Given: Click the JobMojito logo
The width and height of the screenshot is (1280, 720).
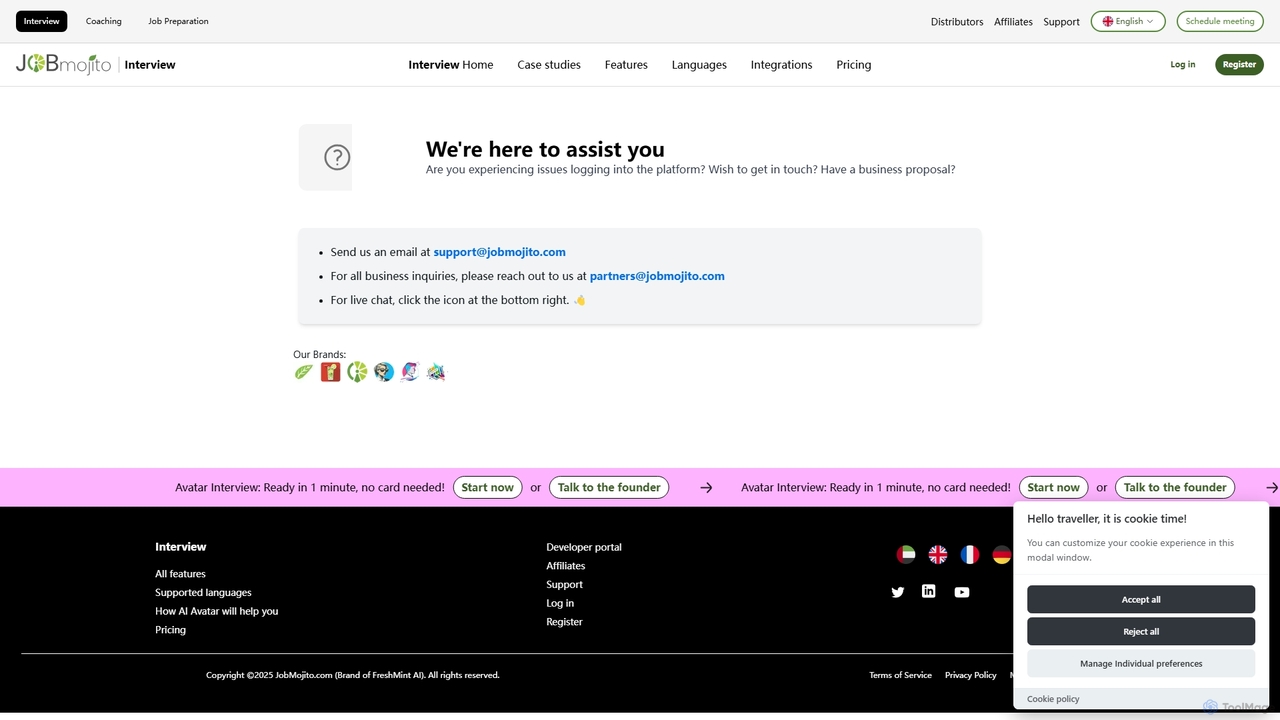Looking at the screenshot, I should [x=64, y=65].
